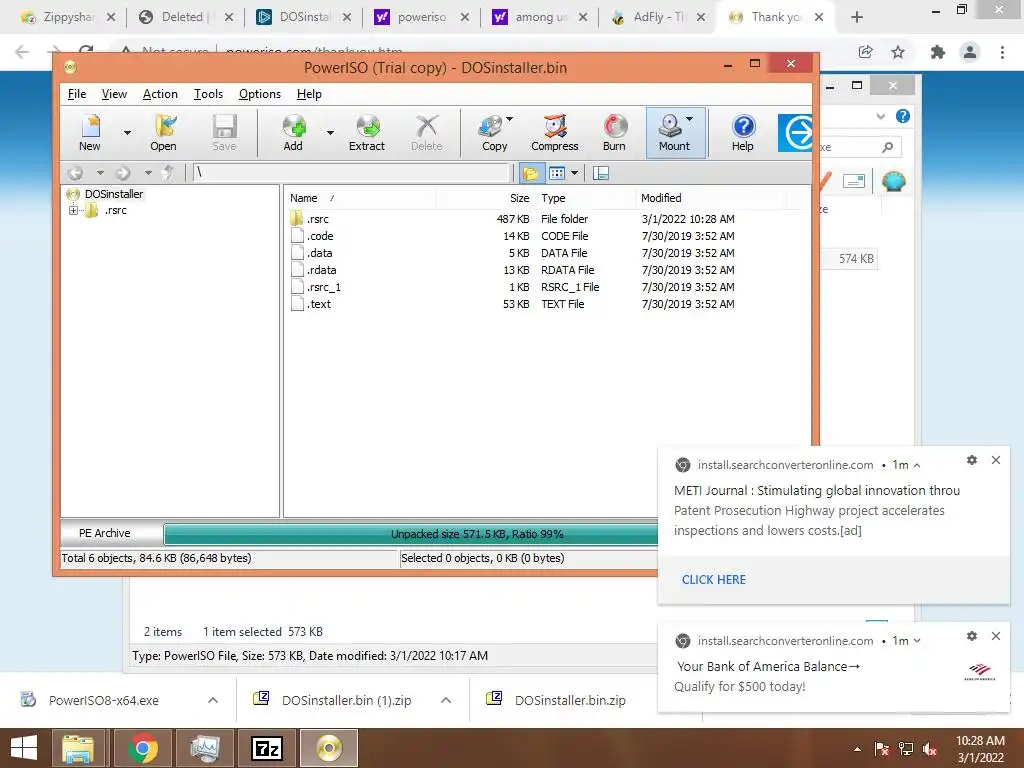Screen dimensions: 1024x768
Task: Click the Burn toolbar icon
Action: point(615,133)
